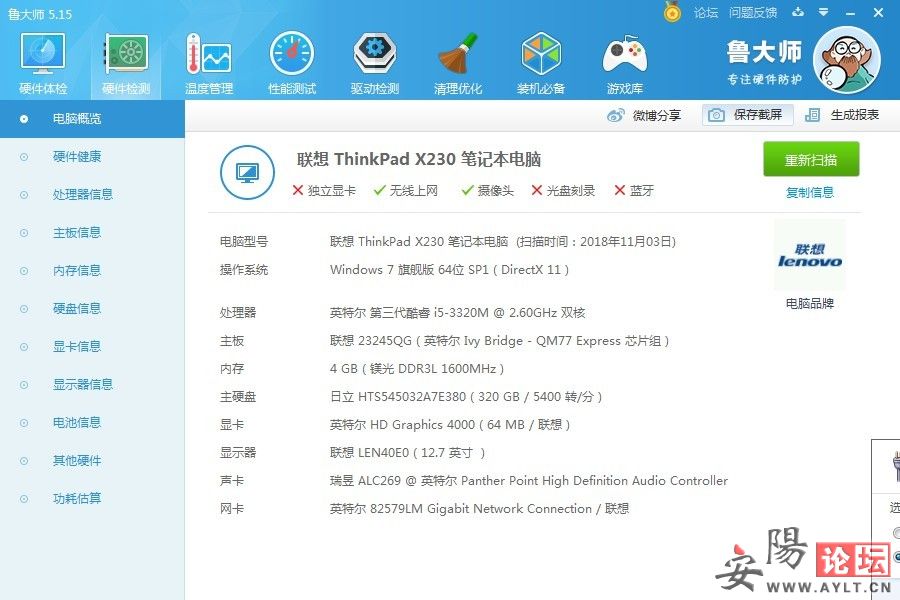The width and height of the screenshot is (900, 600).
Task: Open 游戏库 gamepad icon
Action: (x=624, y=63)
